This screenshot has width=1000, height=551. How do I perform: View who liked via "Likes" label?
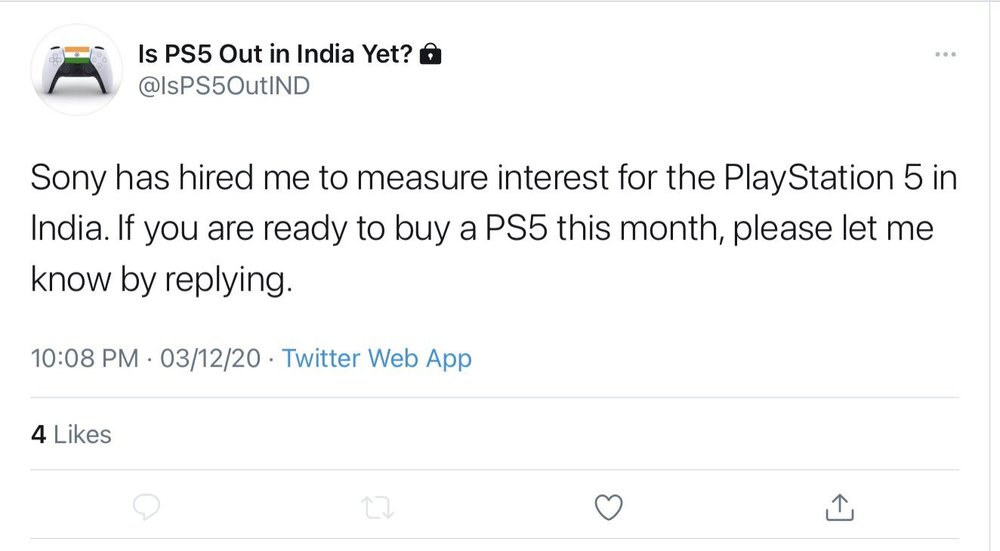click(x=82, y=435)
